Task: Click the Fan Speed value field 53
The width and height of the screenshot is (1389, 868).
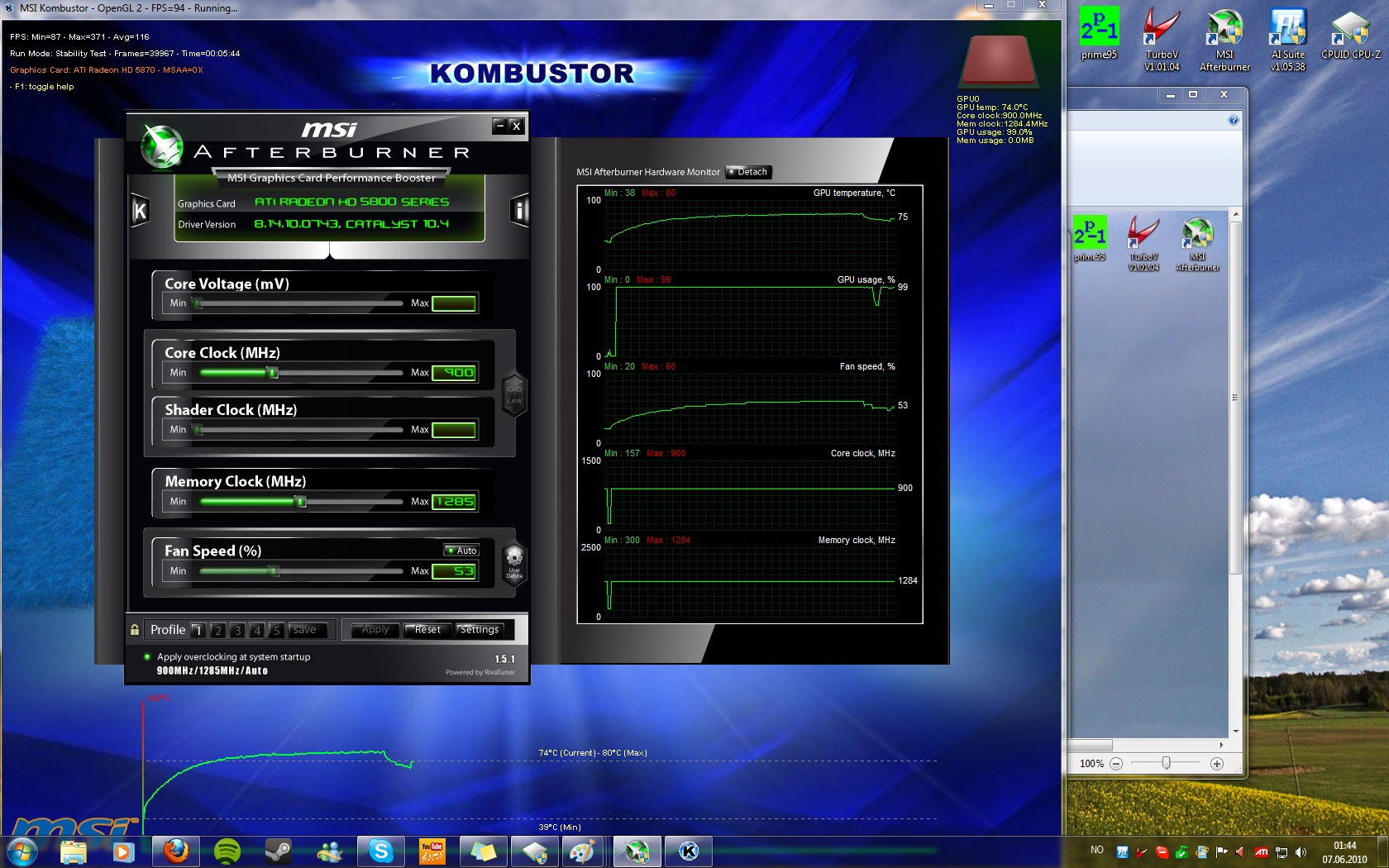Action: [x=454, y=571]
